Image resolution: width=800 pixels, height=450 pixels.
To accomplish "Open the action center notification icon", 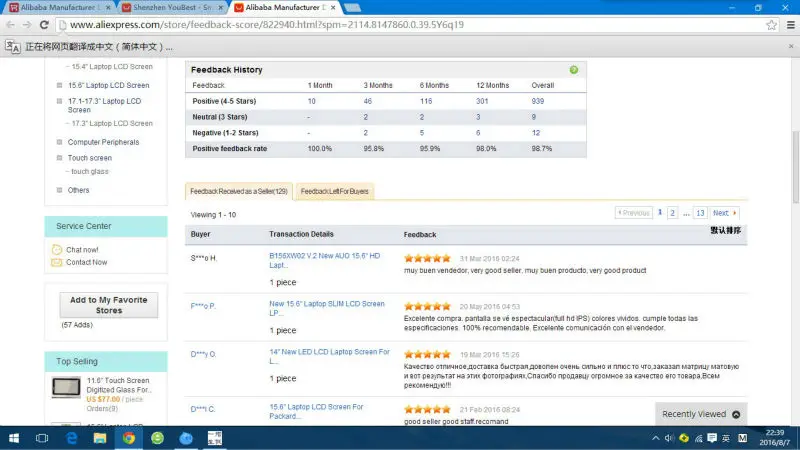I will 712,438.
